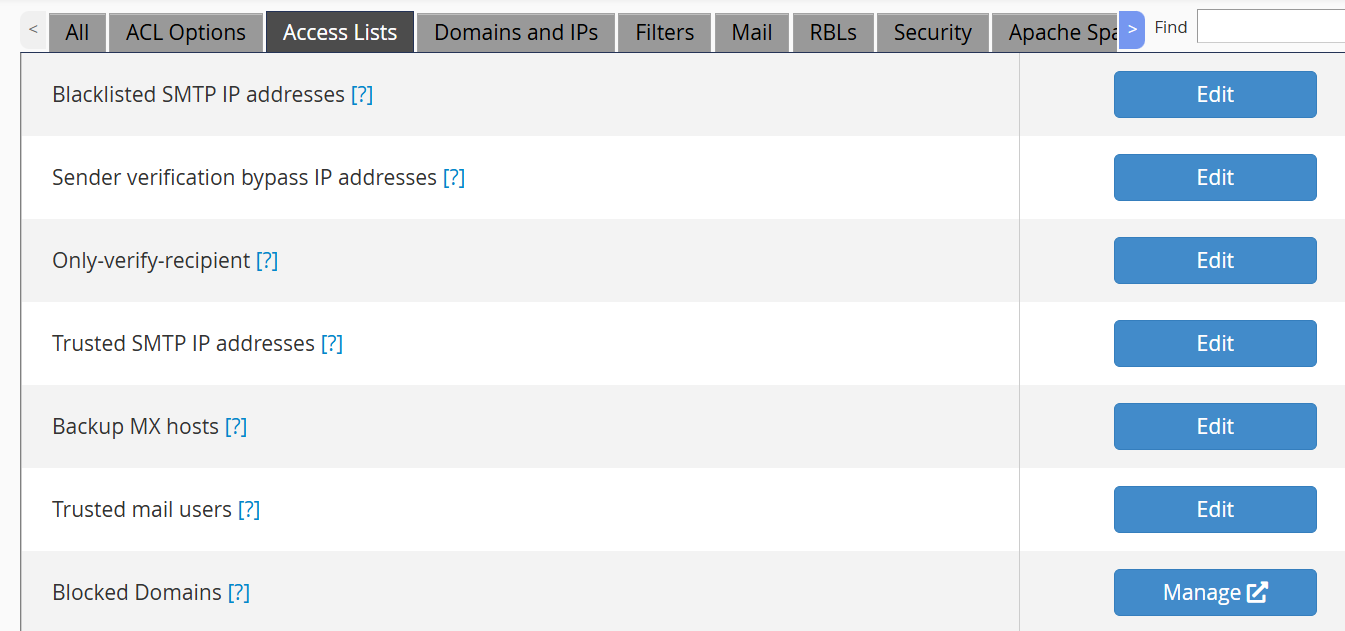1345x631 pixels.
Task: Open help for Trusted SMTP IP addresses
Action: (x=332, y=343)
